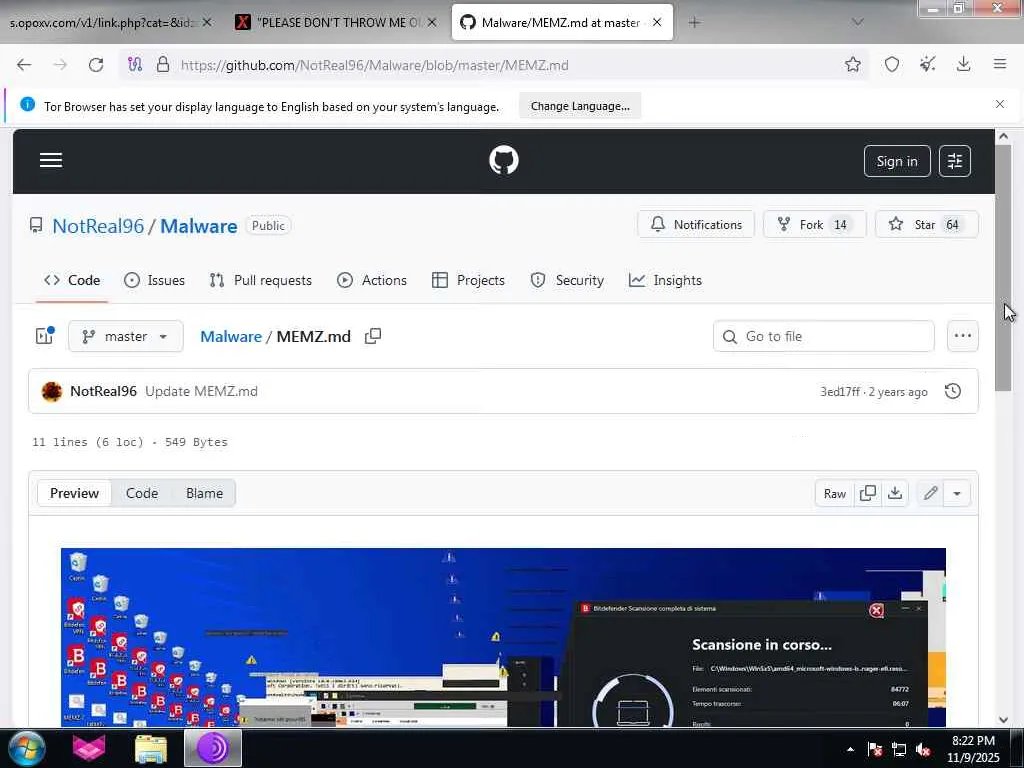
Task: Fork the repository with Fork button
Action: [814, 225]
